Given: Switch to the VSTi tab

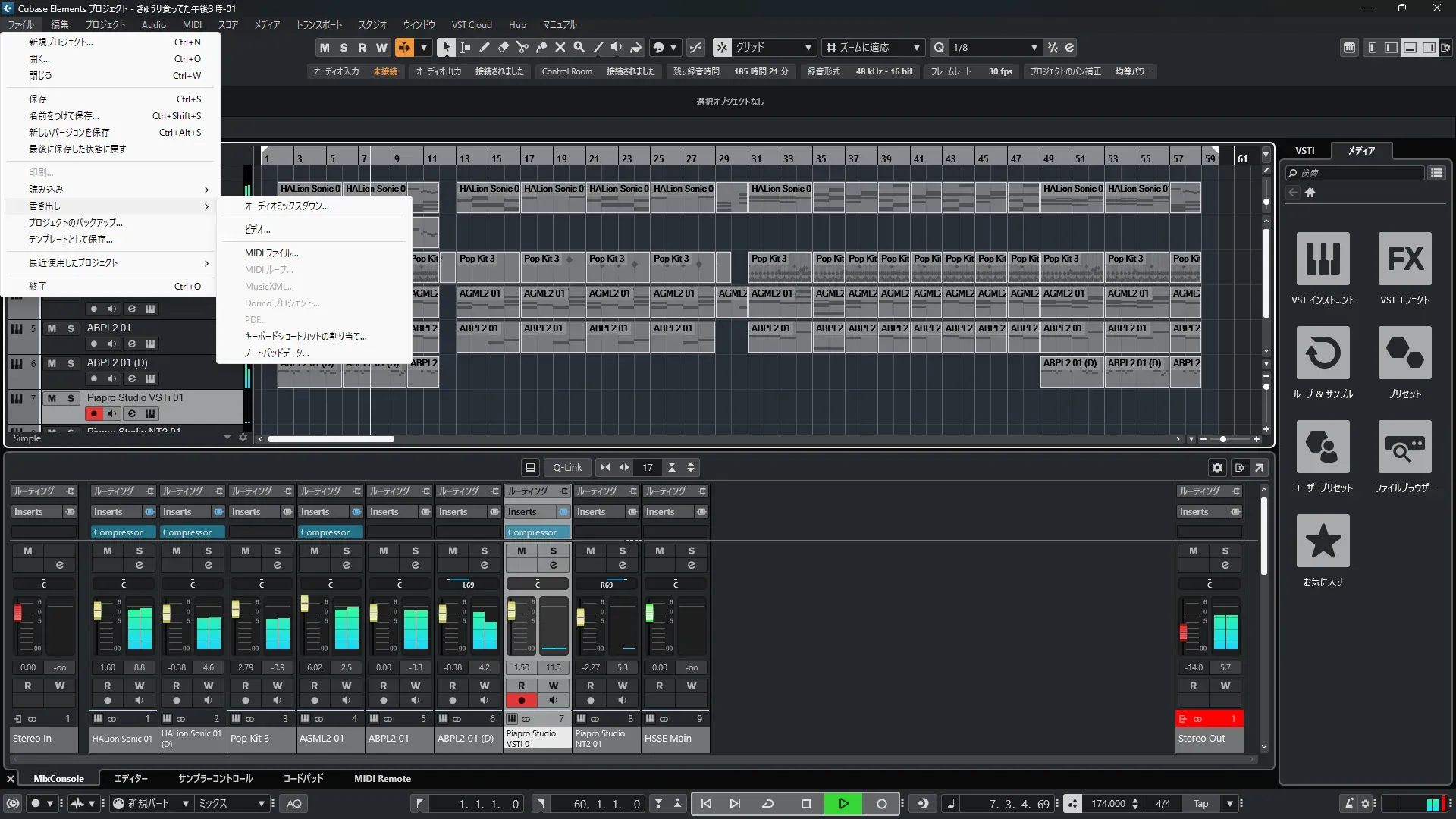Looking at the screenshot, I should click(x=1304, y=151).
